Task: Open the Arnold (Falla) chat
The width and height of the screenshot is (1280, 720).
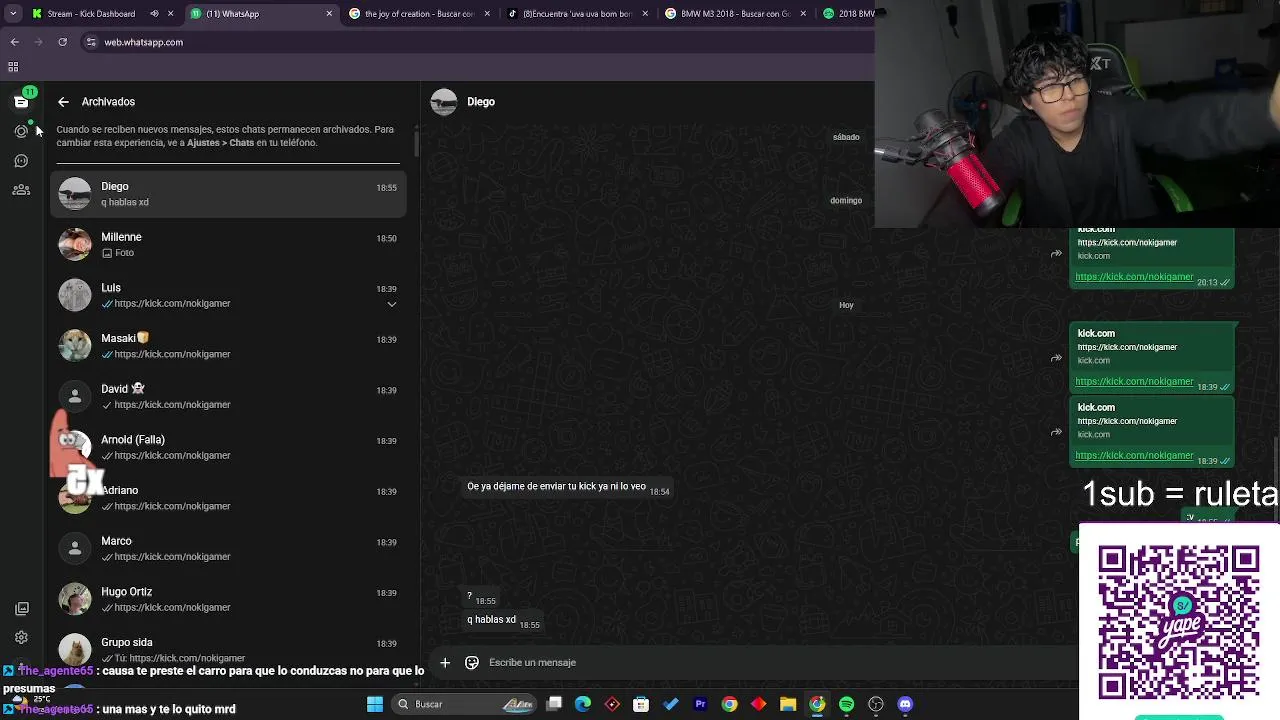Action: pos(228,447)
